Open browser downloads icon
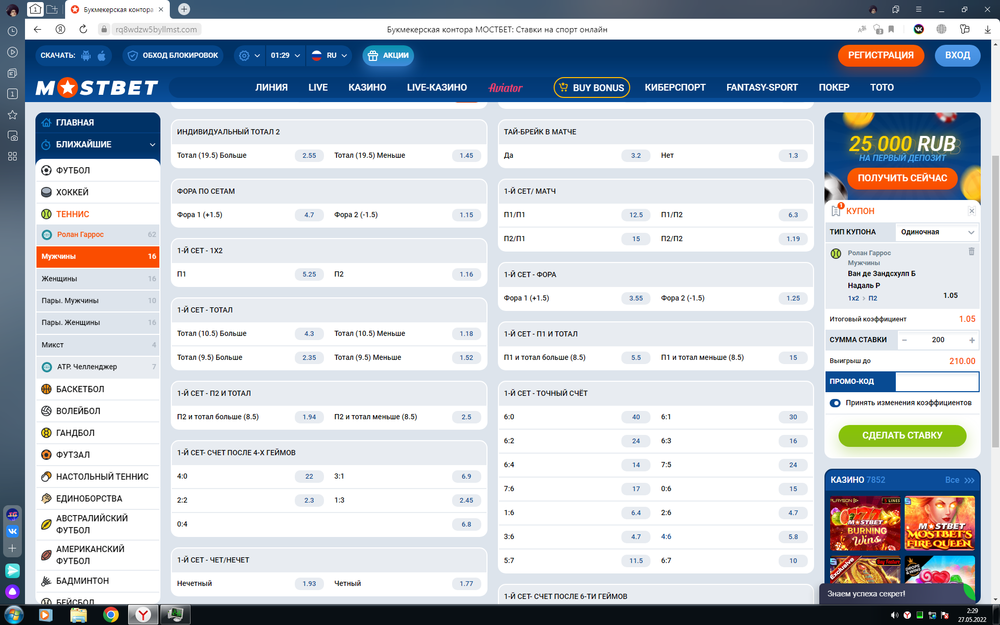The image size is (1000, 625). [987, 29]
